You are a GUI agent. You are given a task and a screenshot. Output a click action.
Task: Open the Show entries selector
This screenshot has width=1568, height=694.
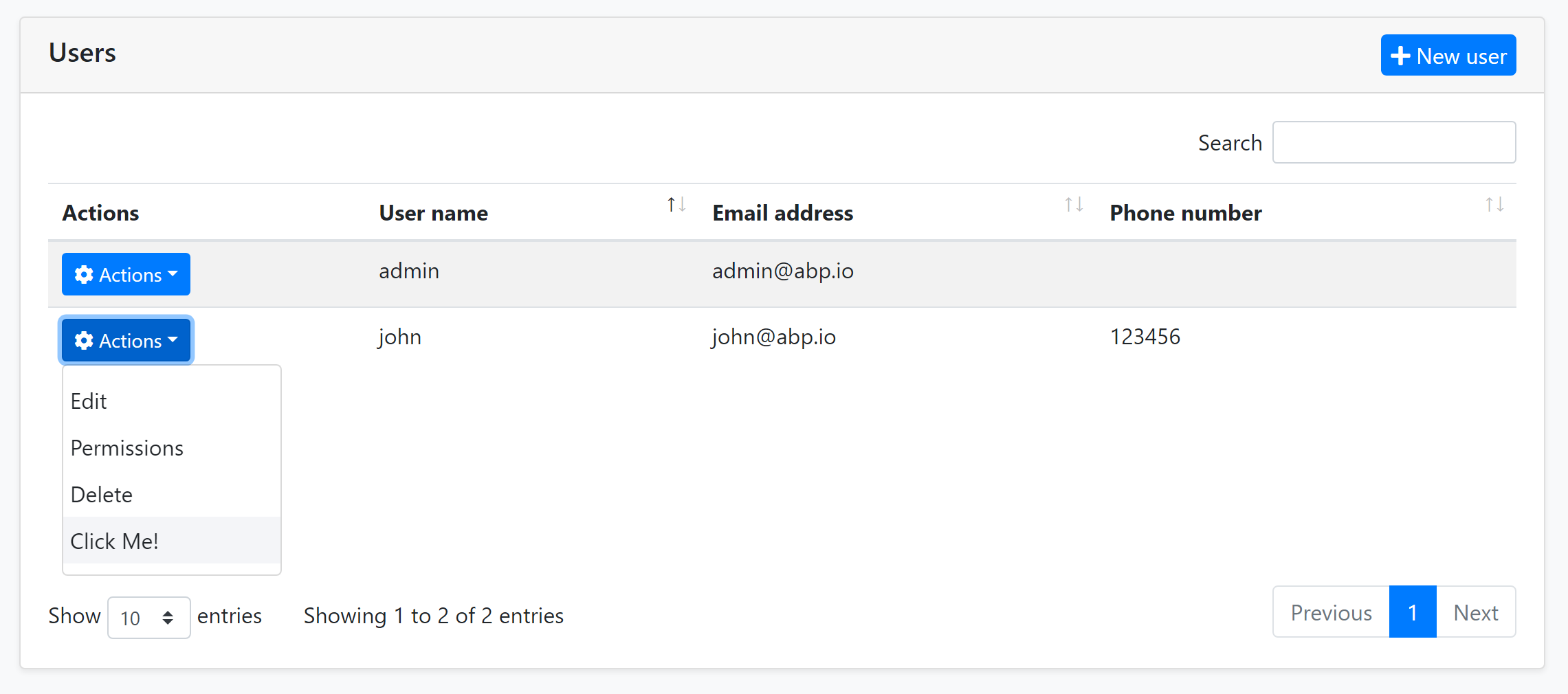pyautogui.click(x=148, y=617)
